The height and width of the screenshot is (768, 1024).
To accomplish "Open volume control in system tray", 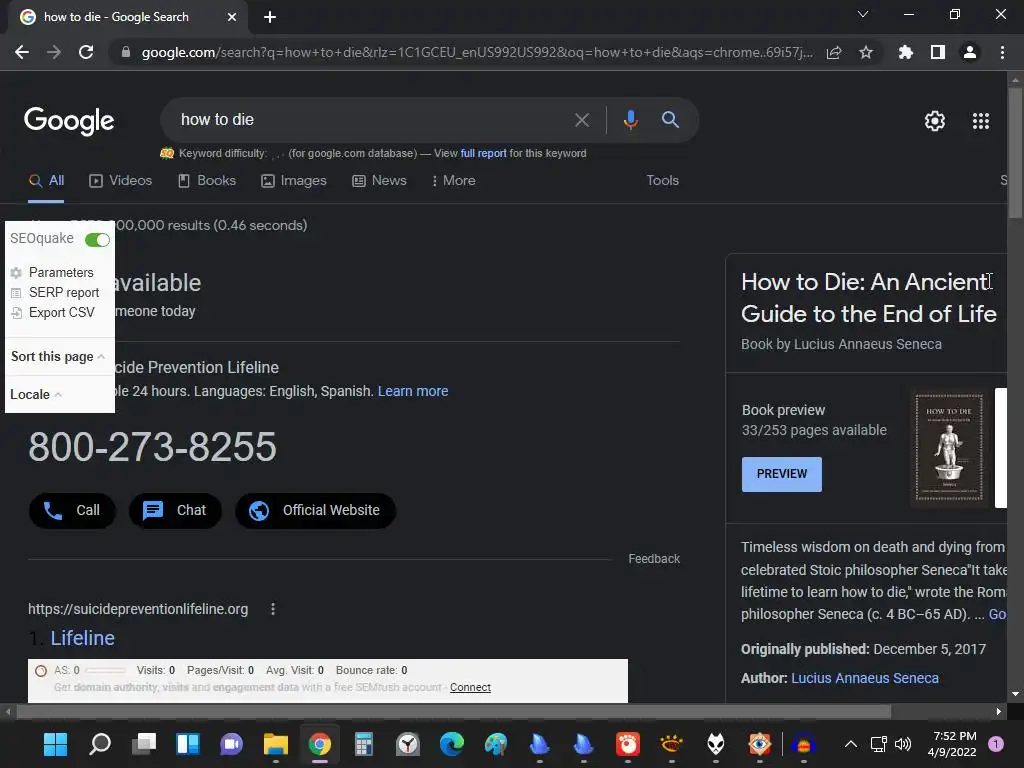I will [x=903, y=744].
